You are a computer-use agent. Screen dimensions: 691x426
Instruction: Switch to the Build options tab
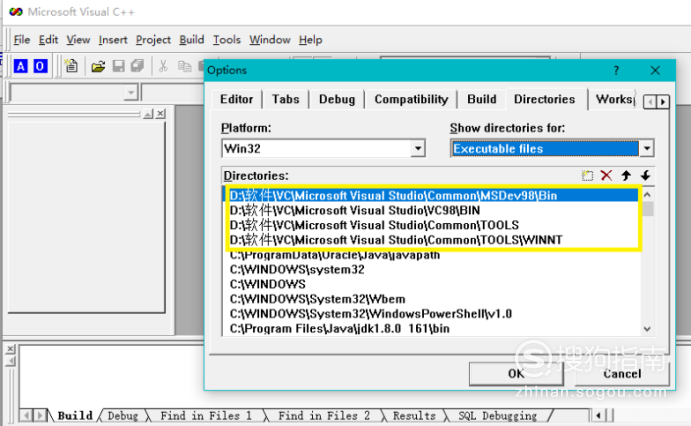click(482, 99)
